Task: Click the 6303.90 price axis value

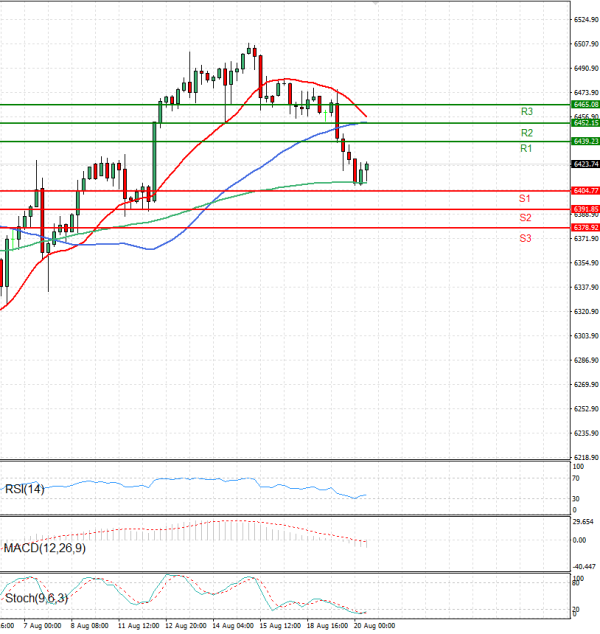Action: (586, 336)
